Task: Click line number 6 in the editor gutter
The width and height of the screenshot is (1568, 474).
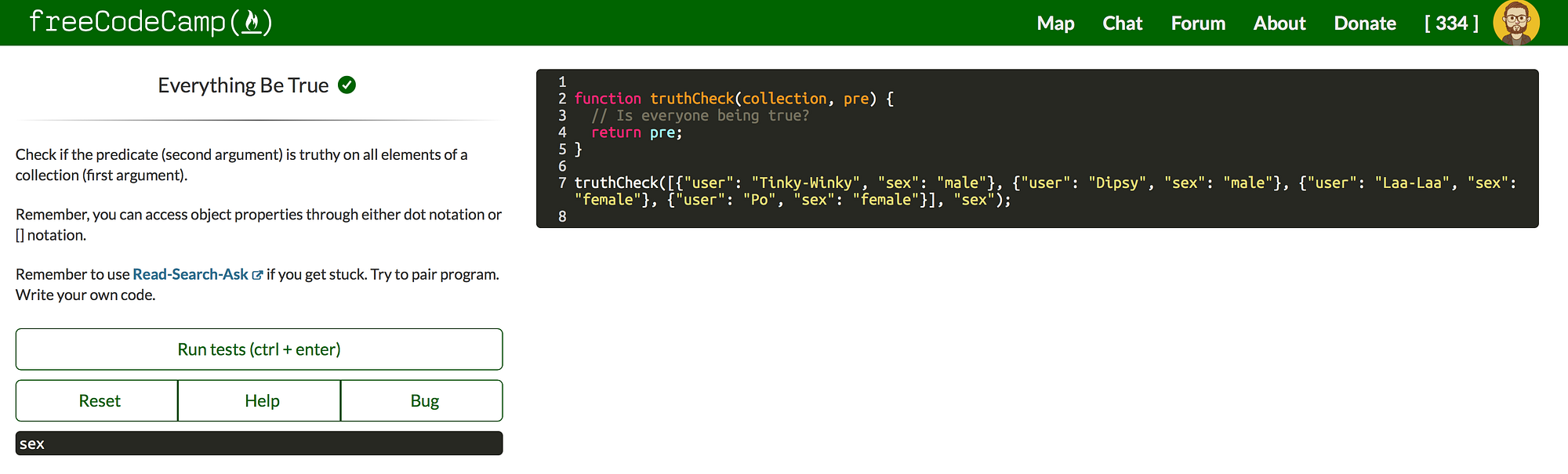Action: click(x=562, y=166)
